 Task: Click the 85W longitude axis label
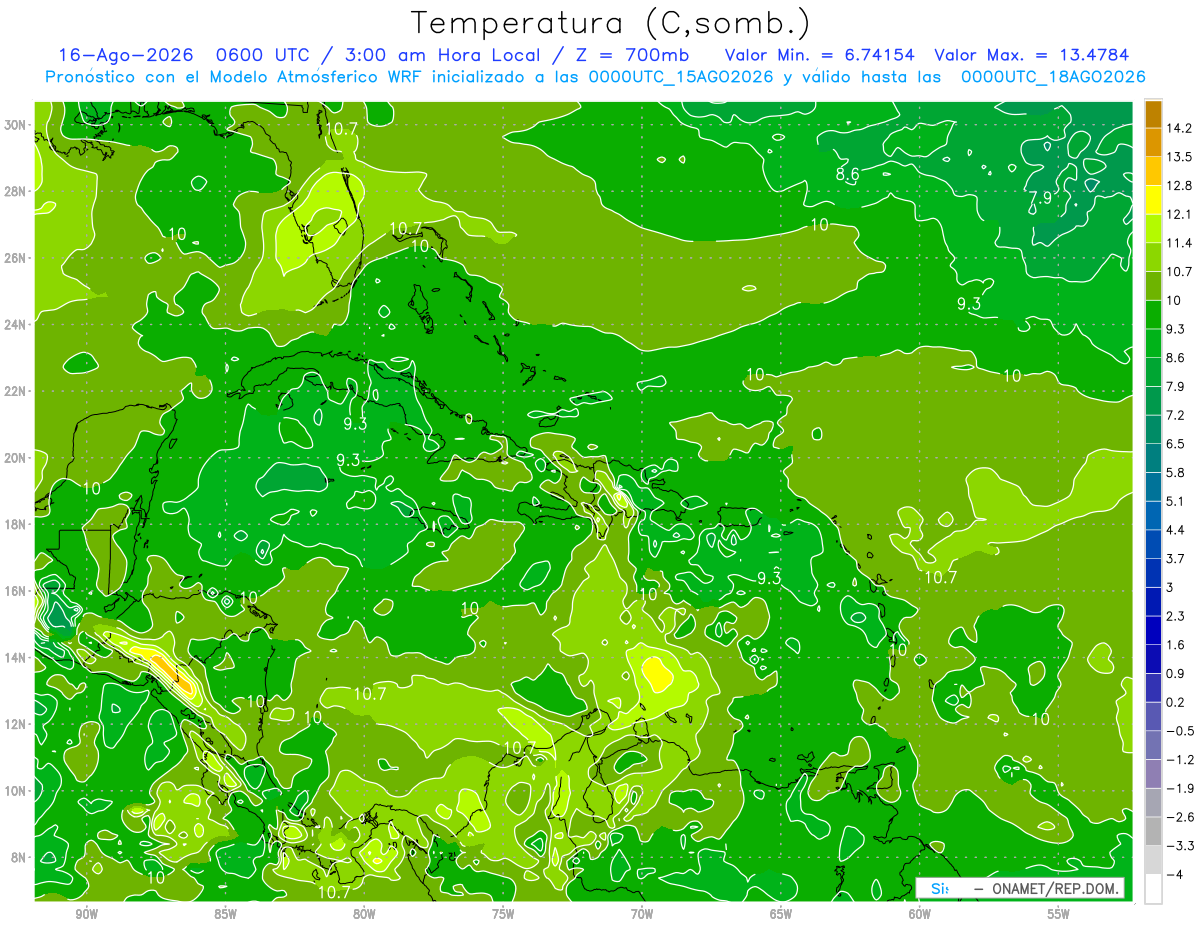[225, 914]
